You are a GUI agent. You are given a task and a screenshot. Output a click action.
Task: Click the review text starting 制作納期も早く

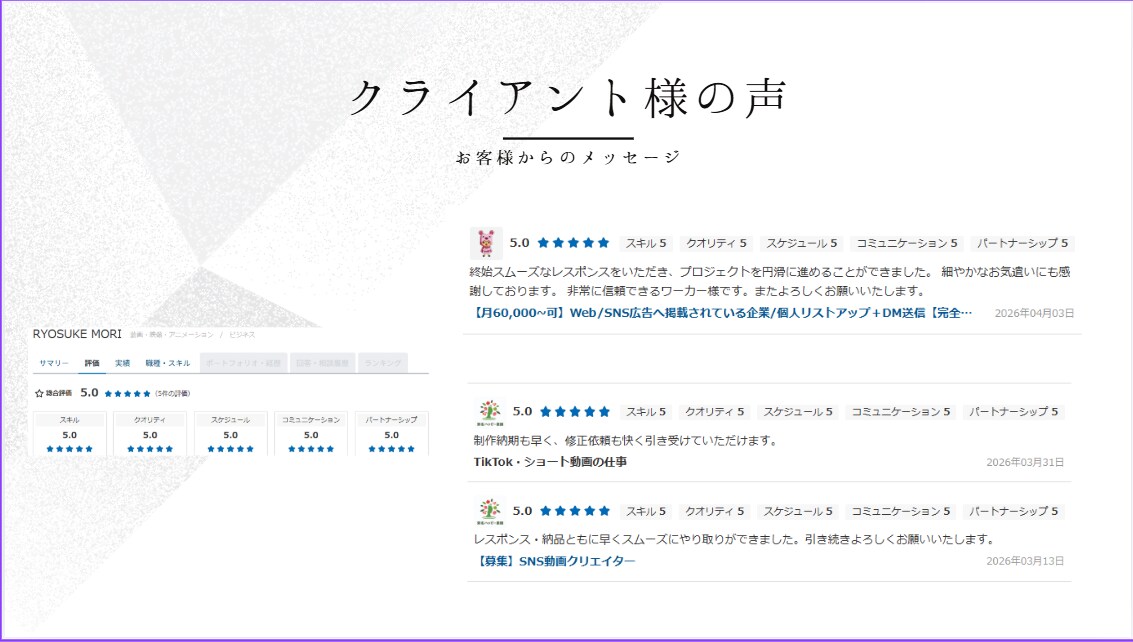click(x=626, y=440)
